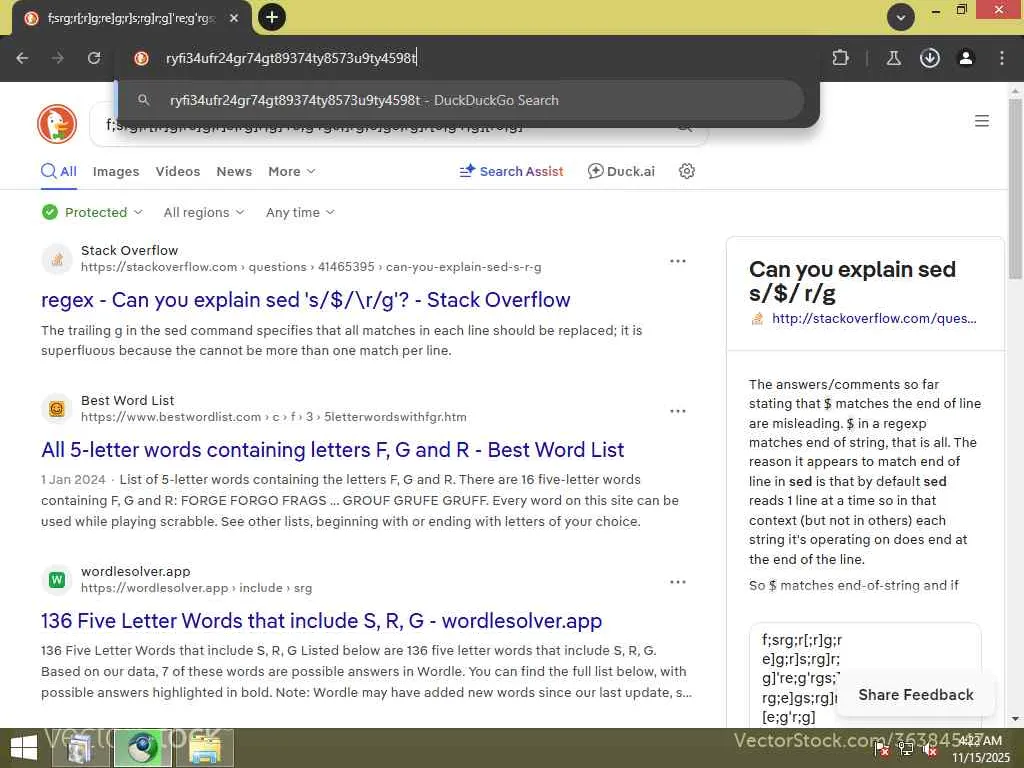Open Best Word List result options menu

pyautogui.click(x=678, y=411)
